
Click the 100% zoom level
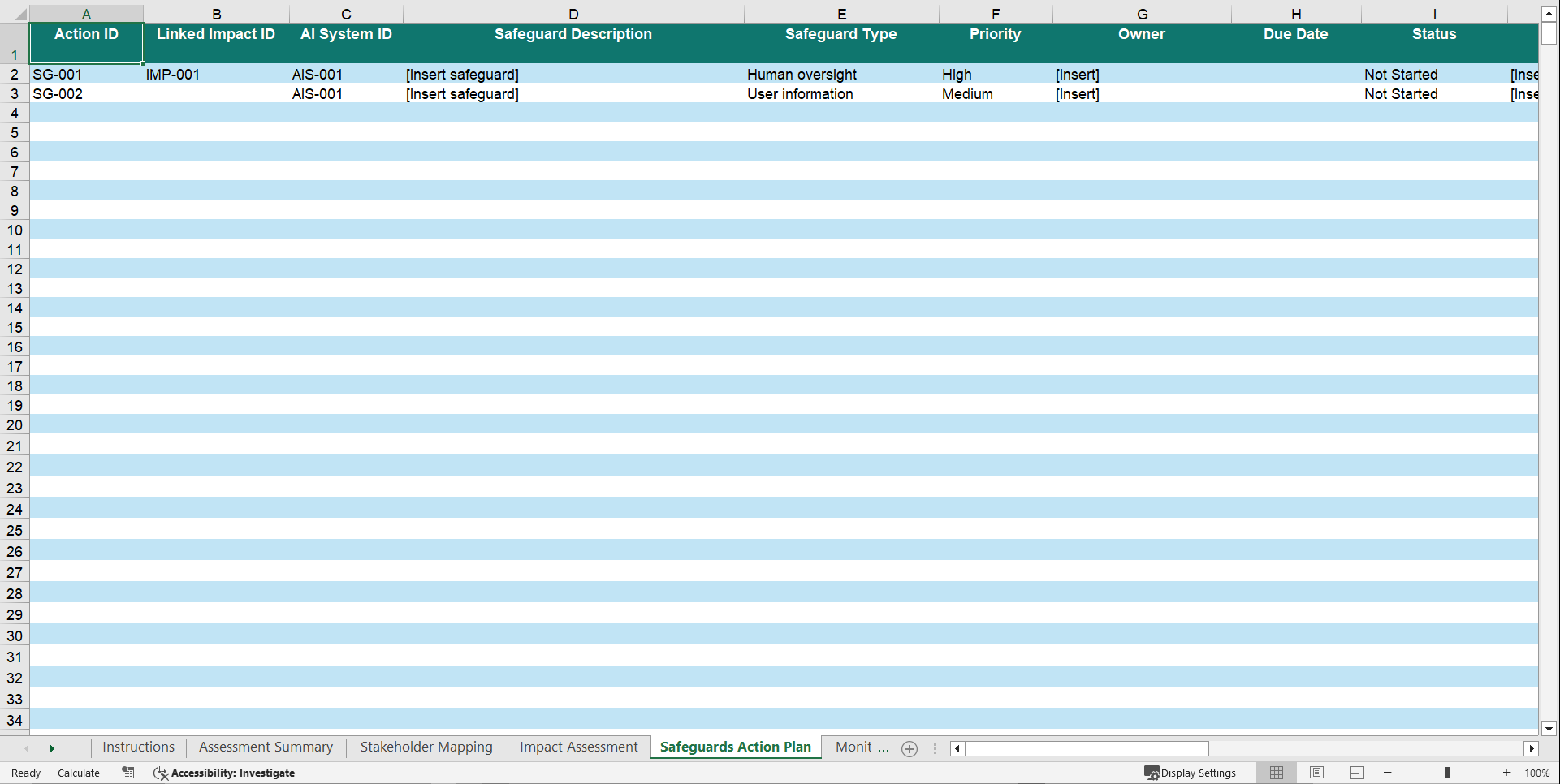pos(1537,773)
